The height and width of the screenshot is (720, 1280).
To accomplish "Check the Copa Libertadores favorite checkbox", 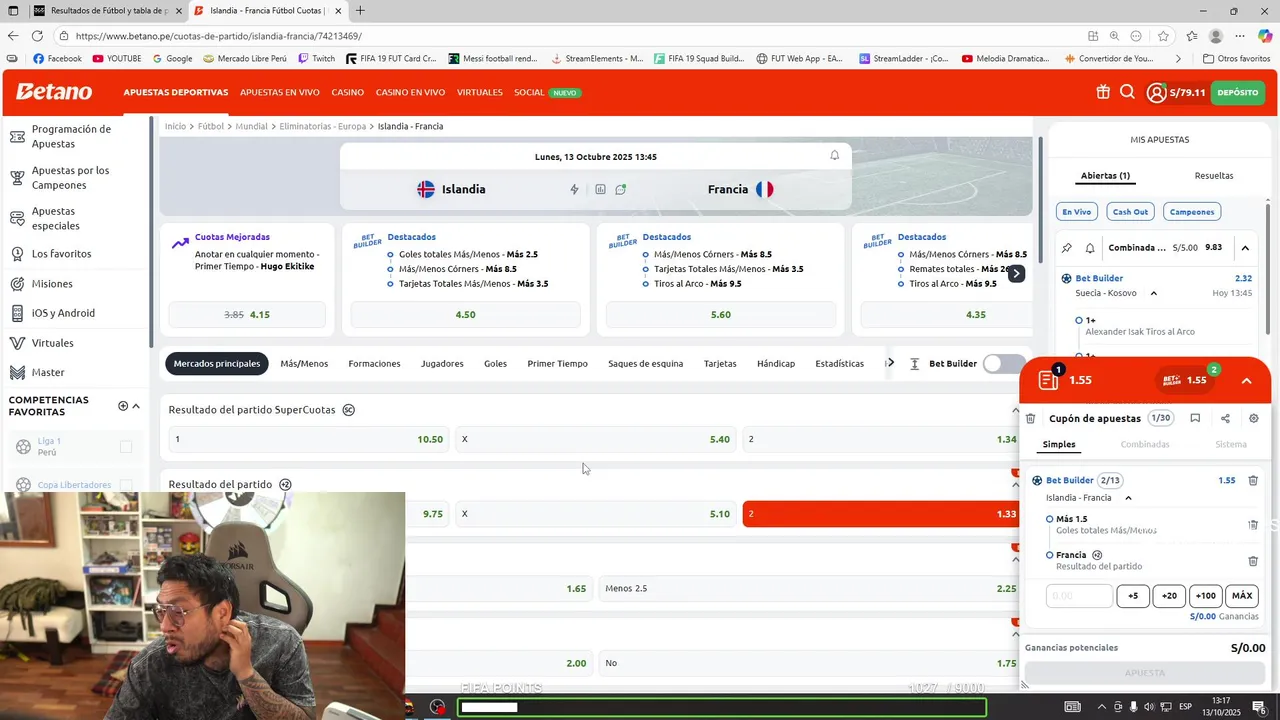I will point(126,486).
